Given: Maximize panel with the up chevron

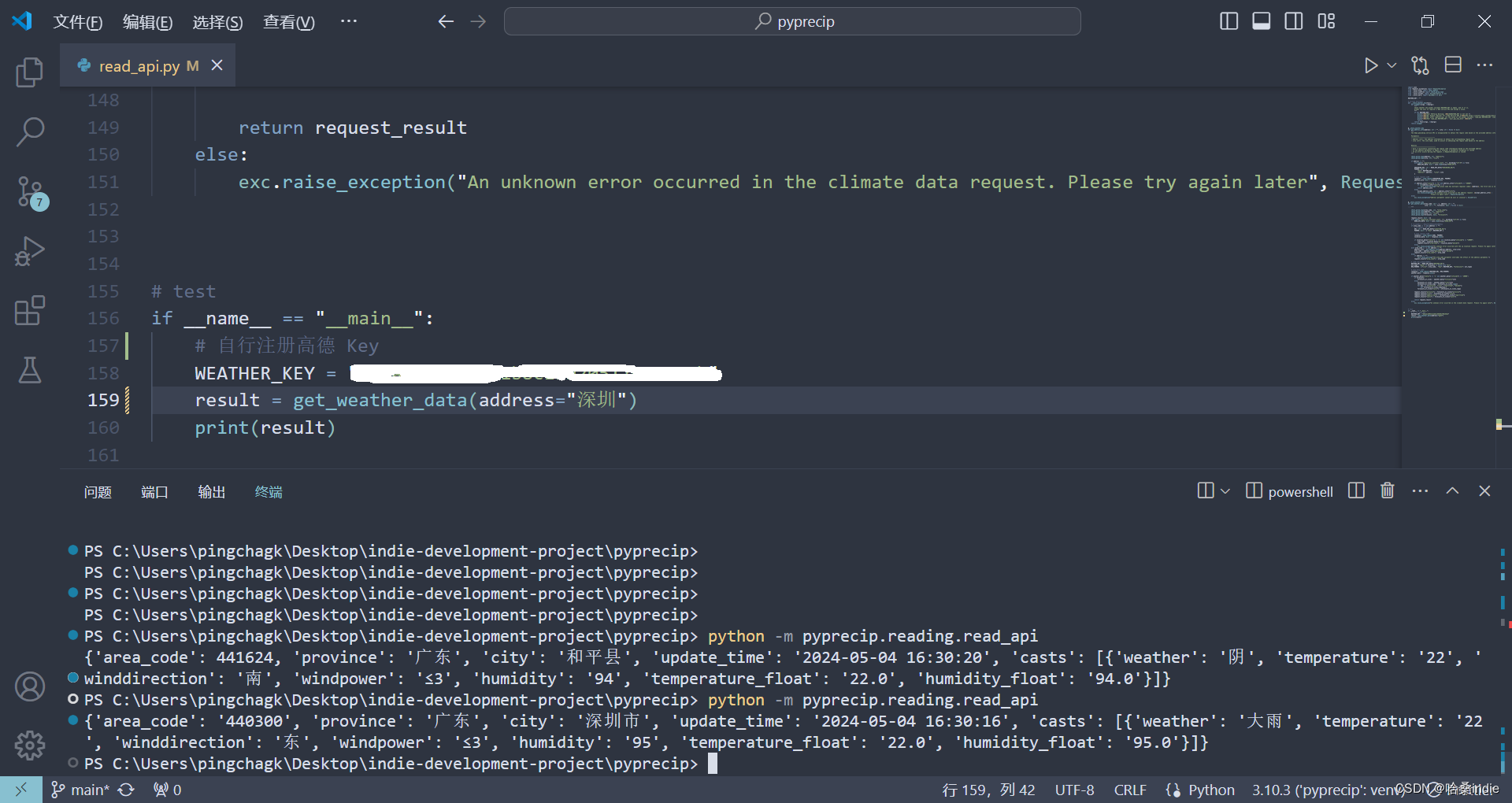Looking at the screenshot, I should click(1452, 490).
